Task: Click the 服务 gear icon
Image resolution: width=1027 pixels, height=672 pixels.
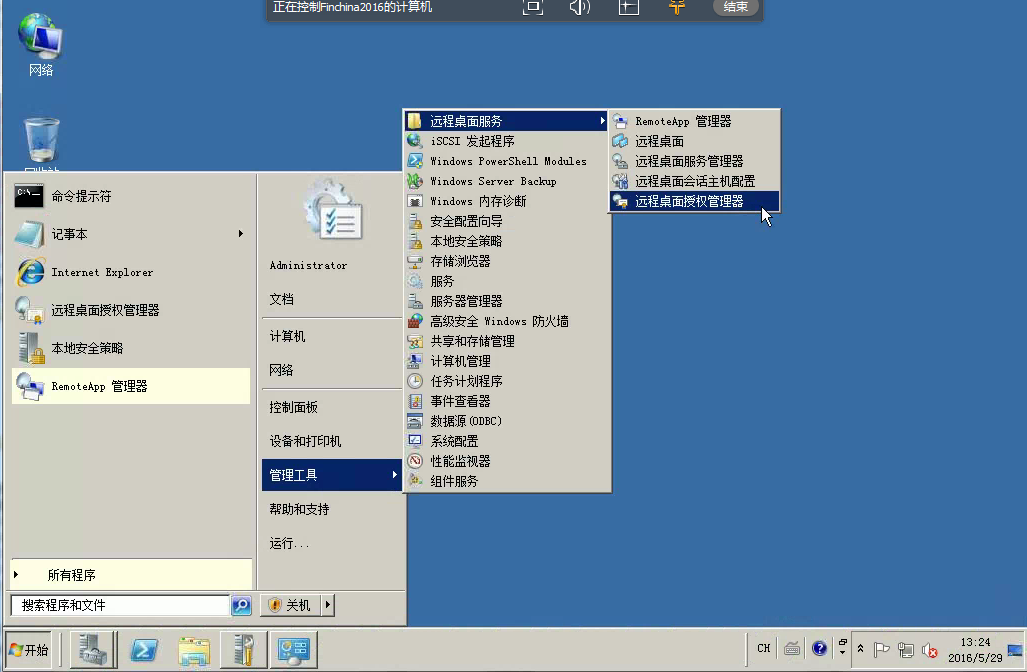Action: pos(415,281)
